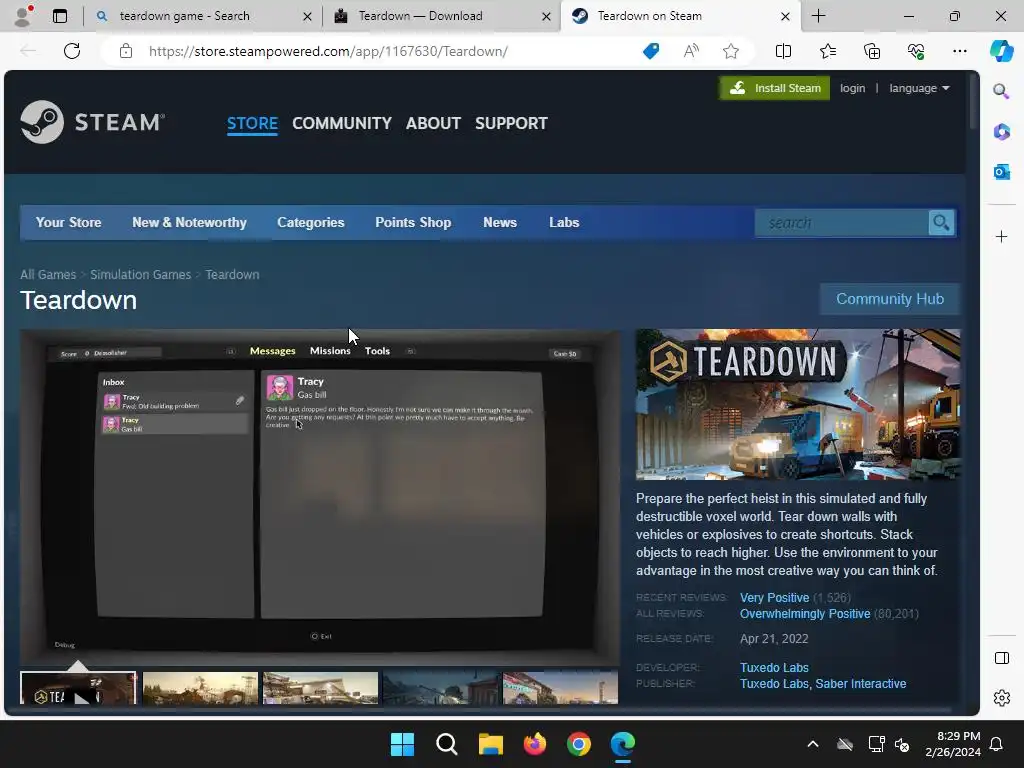The width and height of the screenshot is (1024, 768).
Task: Click Simulation Games breadcrumb link
Action: [140, 275]
